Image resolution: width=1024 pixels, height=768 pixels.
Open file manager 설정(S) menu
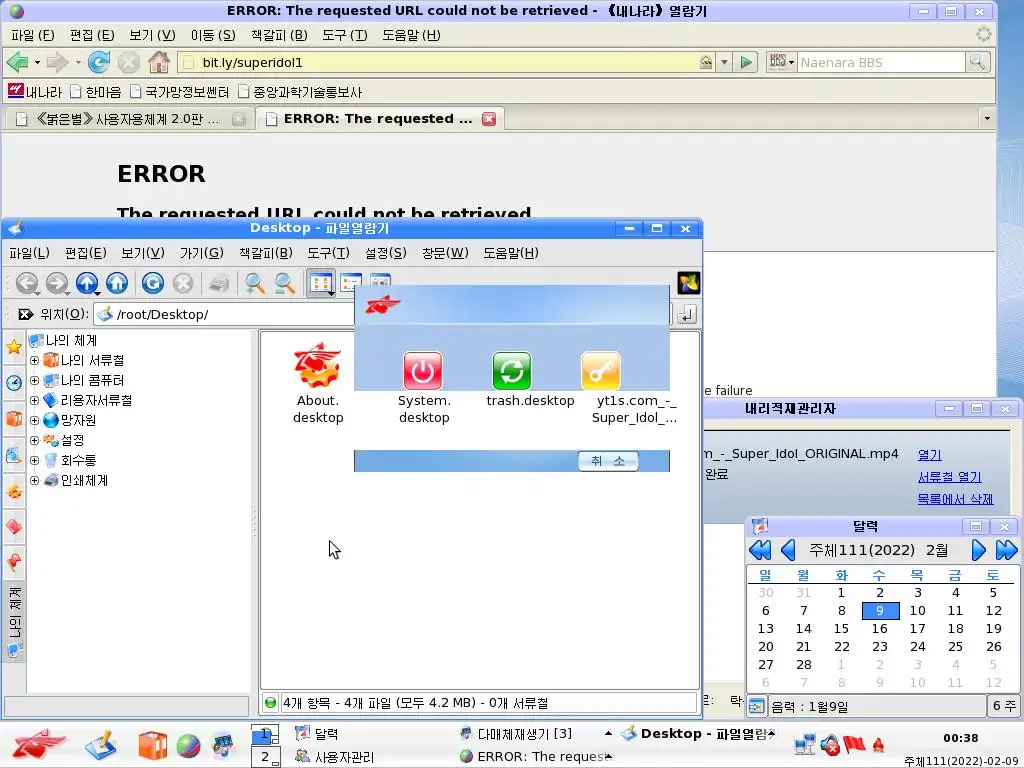coord(385,253)
